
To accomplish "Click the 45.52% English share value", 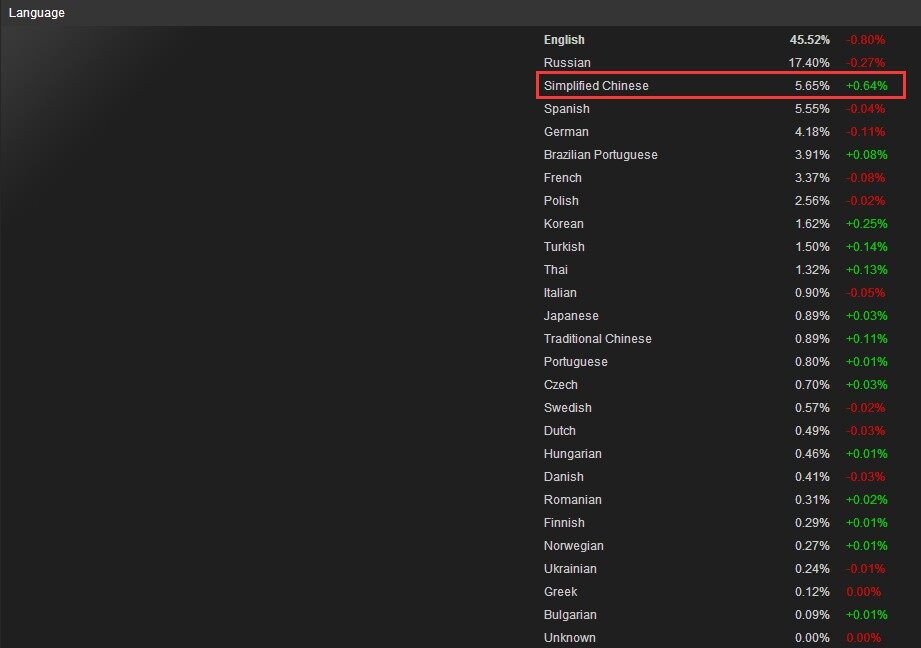I will click(x=809, y=40).
